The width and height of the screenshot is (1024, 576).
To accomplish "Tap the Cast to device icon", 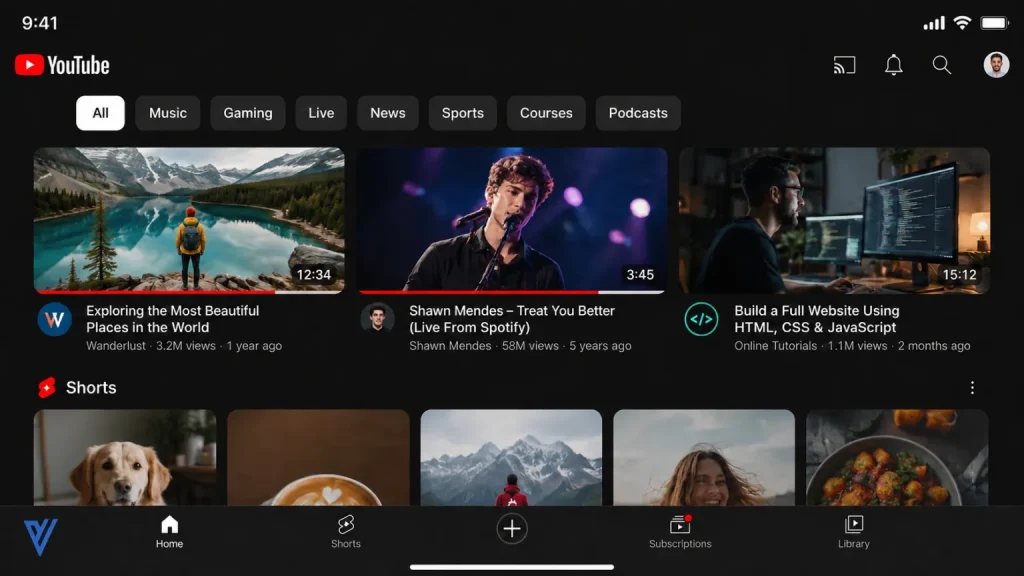I will 844,65.
